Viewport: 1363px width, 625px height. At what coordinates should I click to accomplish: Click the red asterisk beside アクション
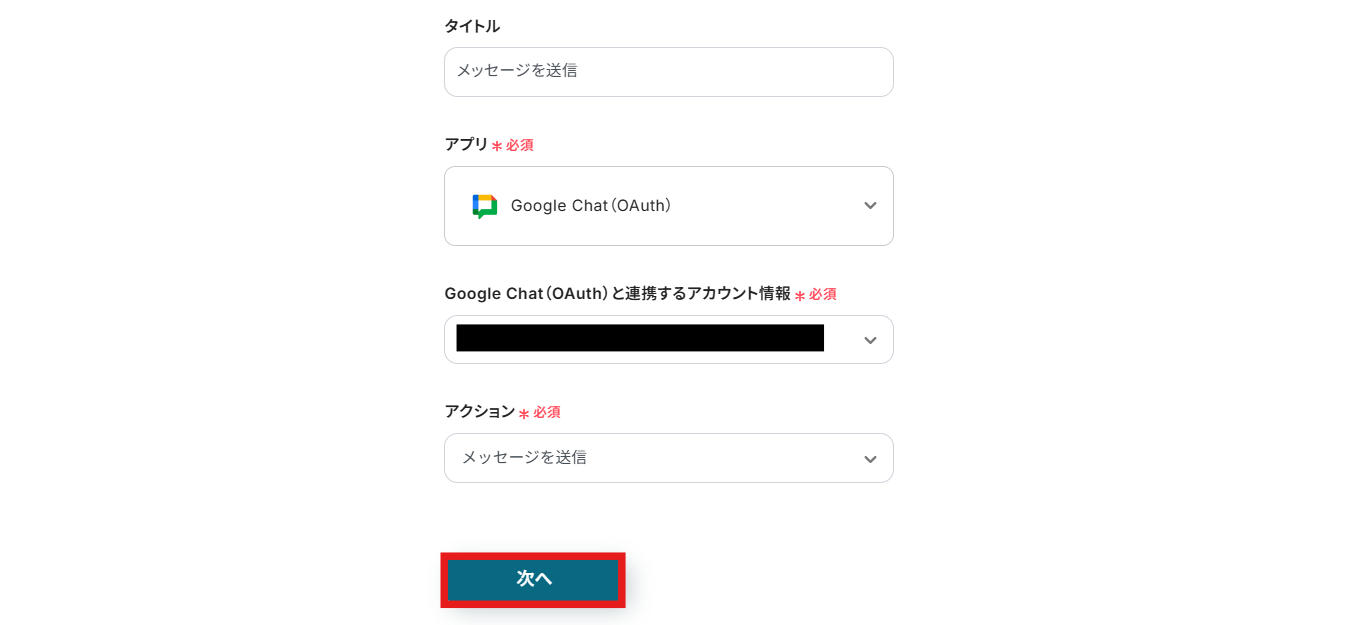[524, 413]
